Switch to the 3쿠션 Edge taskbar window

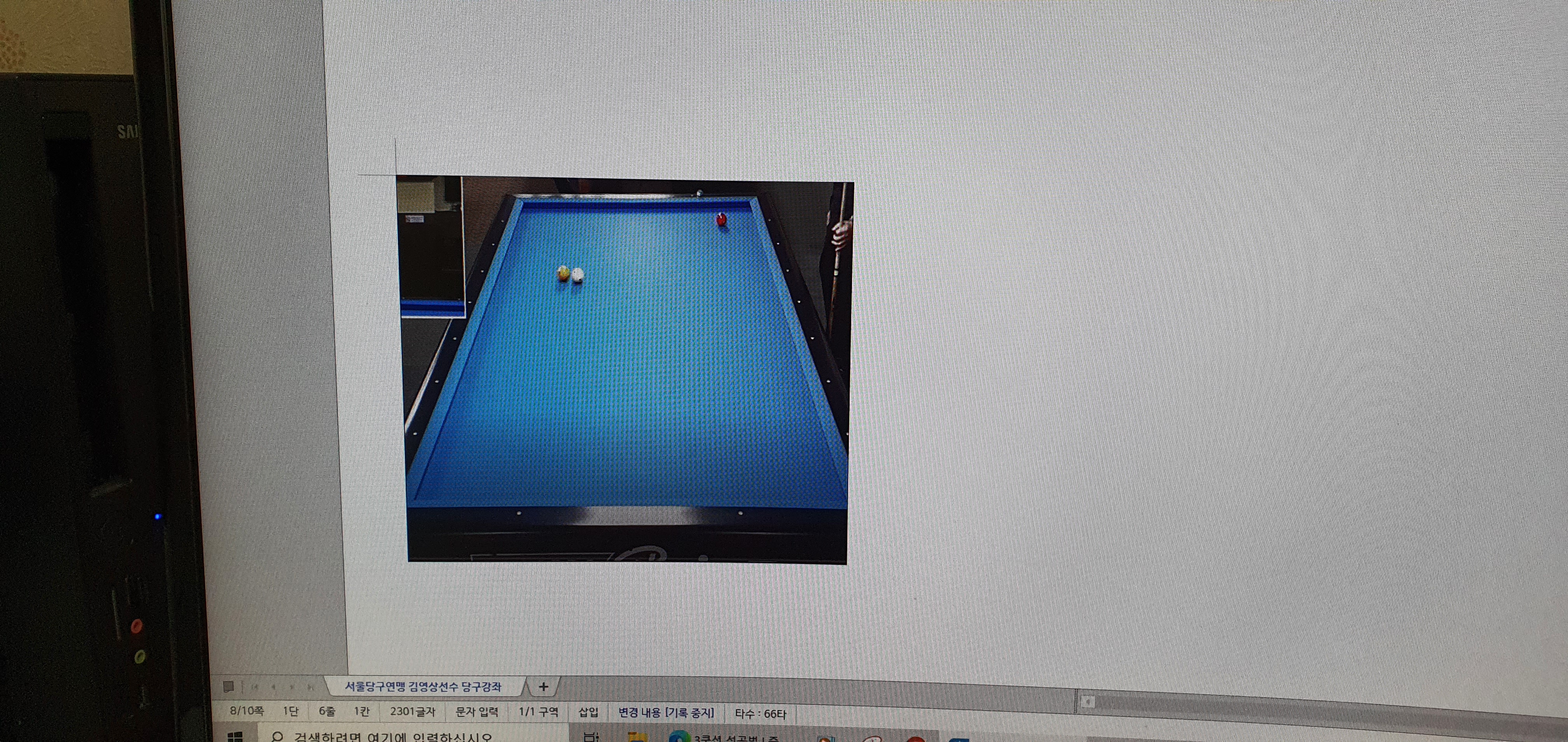pos(724,738)
